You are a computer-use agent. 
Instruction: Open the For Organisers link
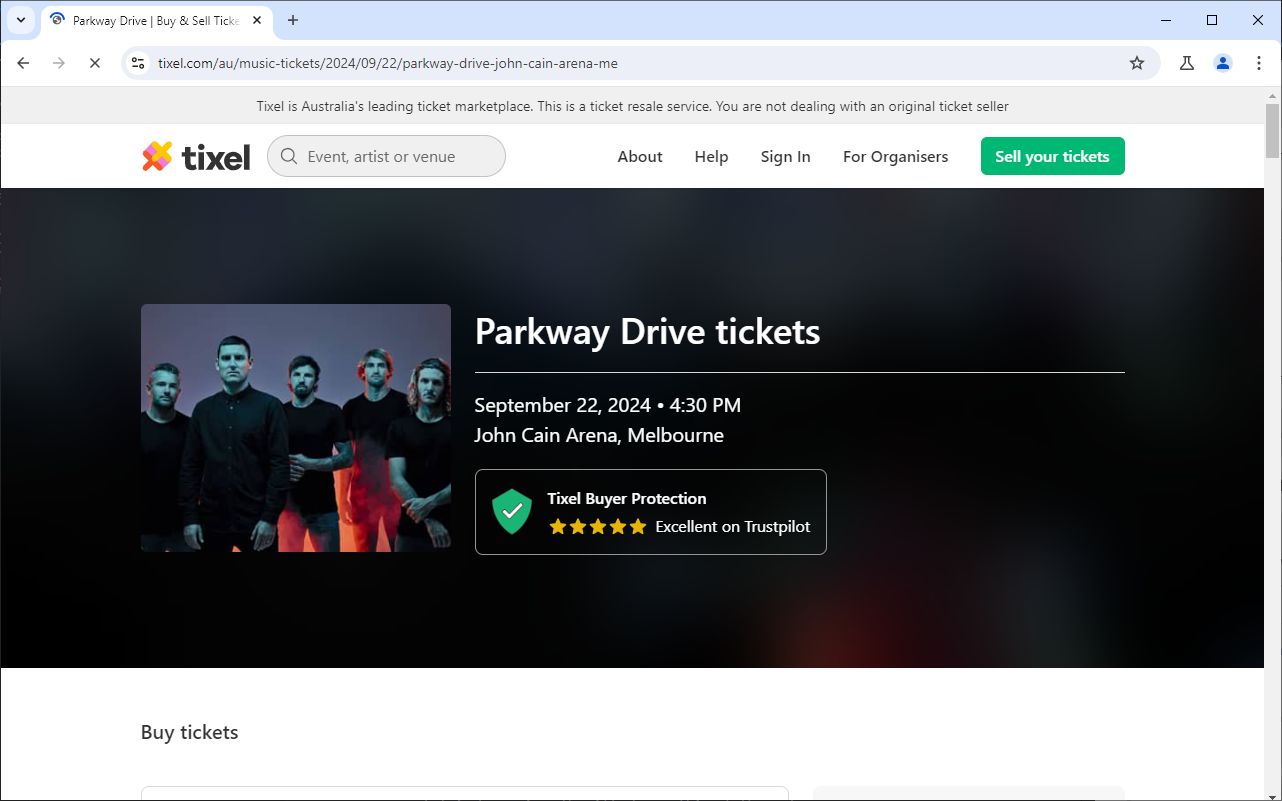895,156
